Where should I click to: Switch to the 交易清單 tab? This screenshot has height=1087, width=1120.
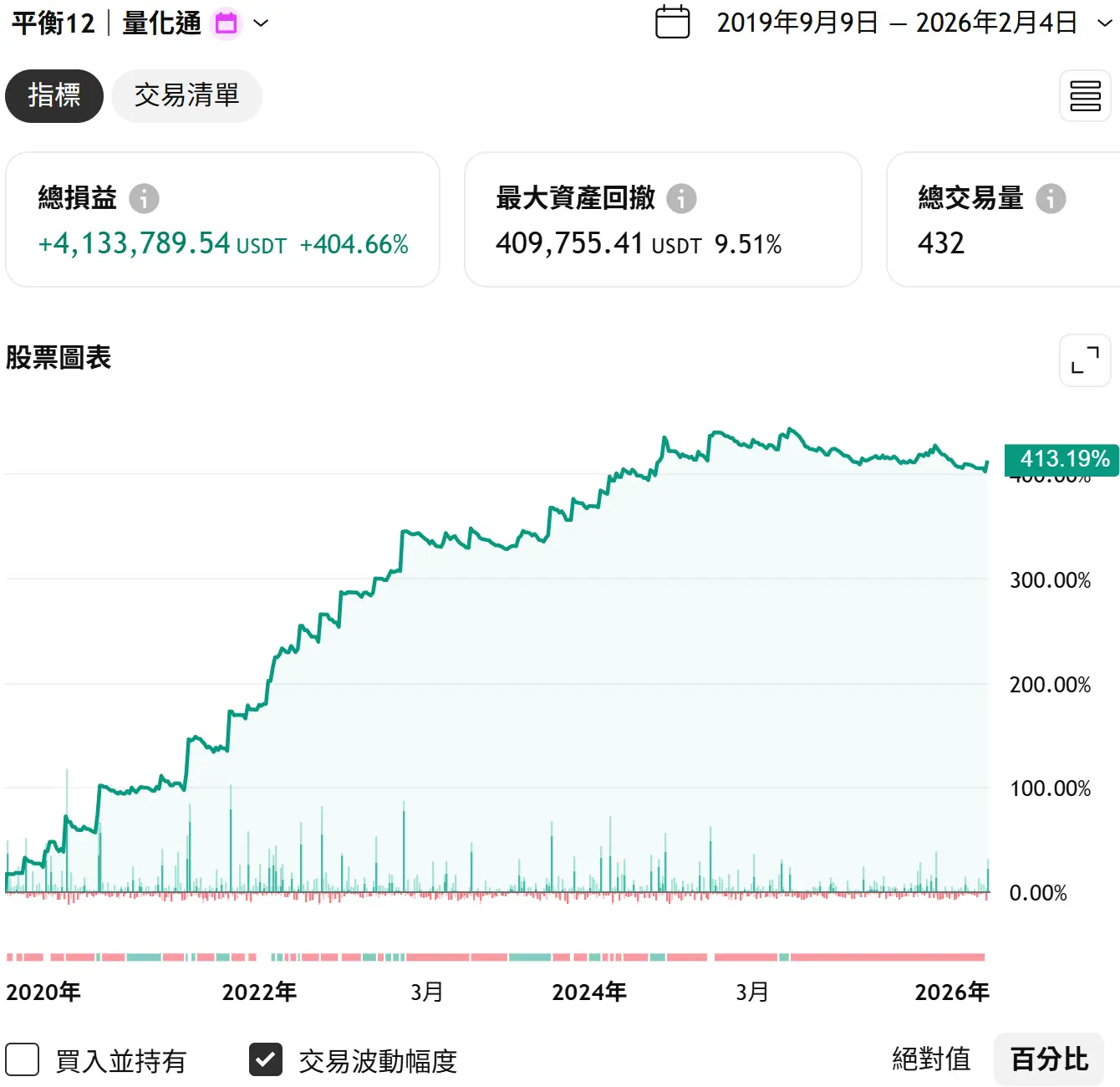click(x=186, y=96)
